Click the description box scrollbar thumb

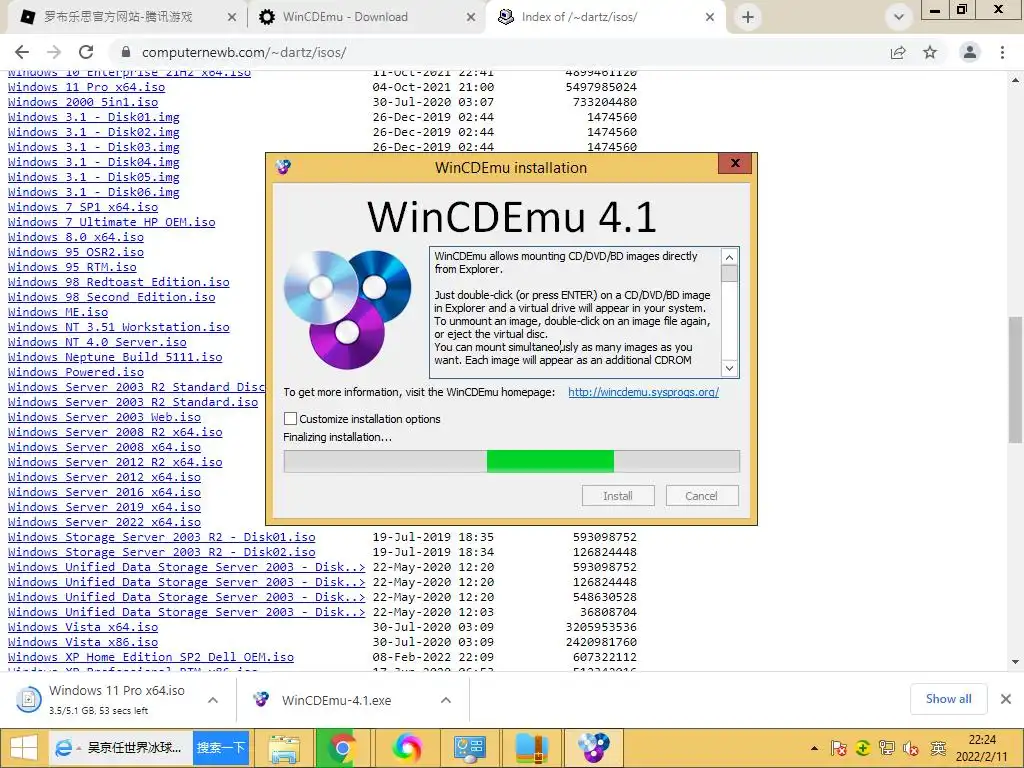(729, 273)
